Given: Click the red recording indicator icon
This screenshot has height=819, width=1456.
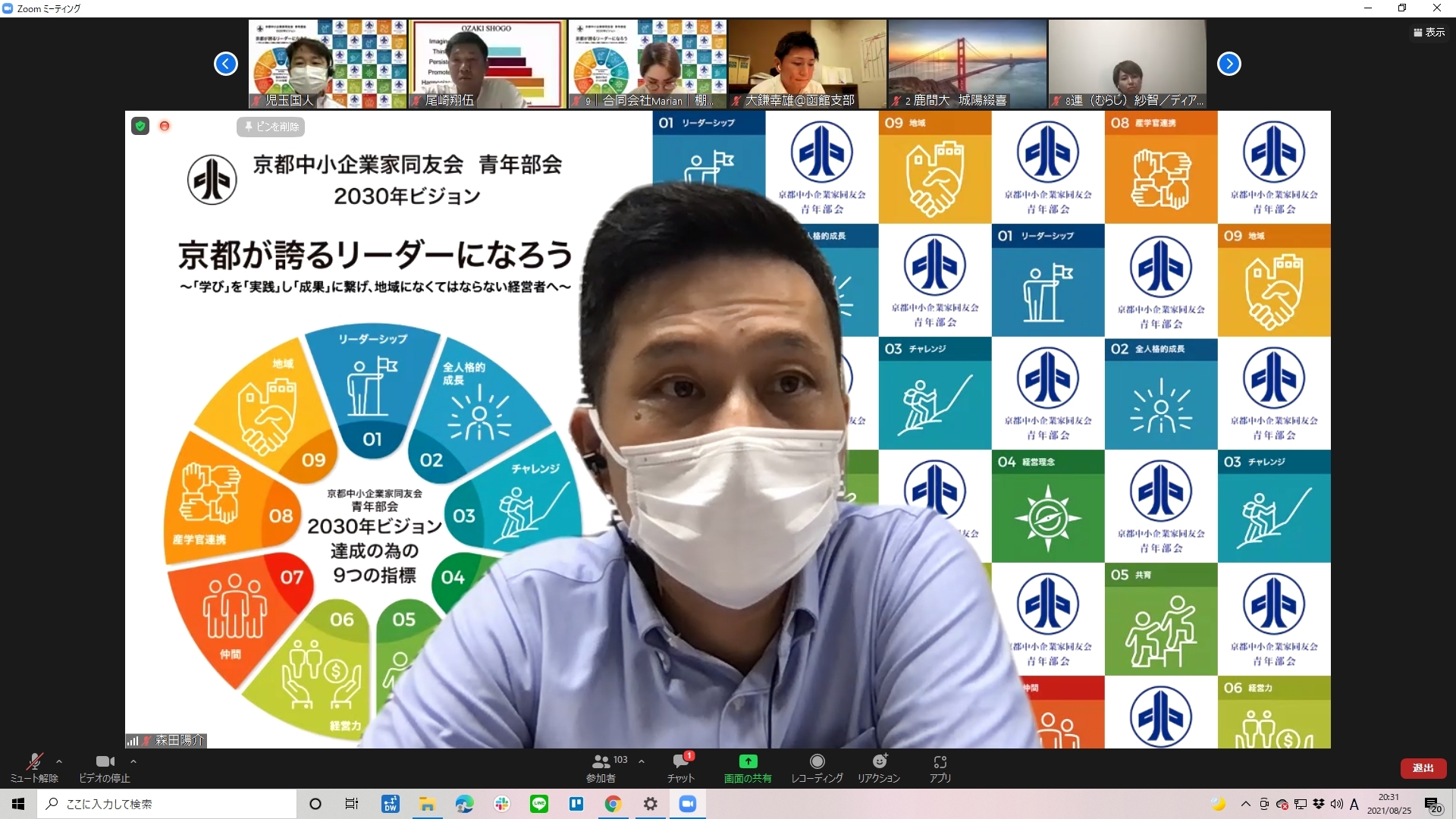Looking at the screenshot, I should tap(165, 126).
